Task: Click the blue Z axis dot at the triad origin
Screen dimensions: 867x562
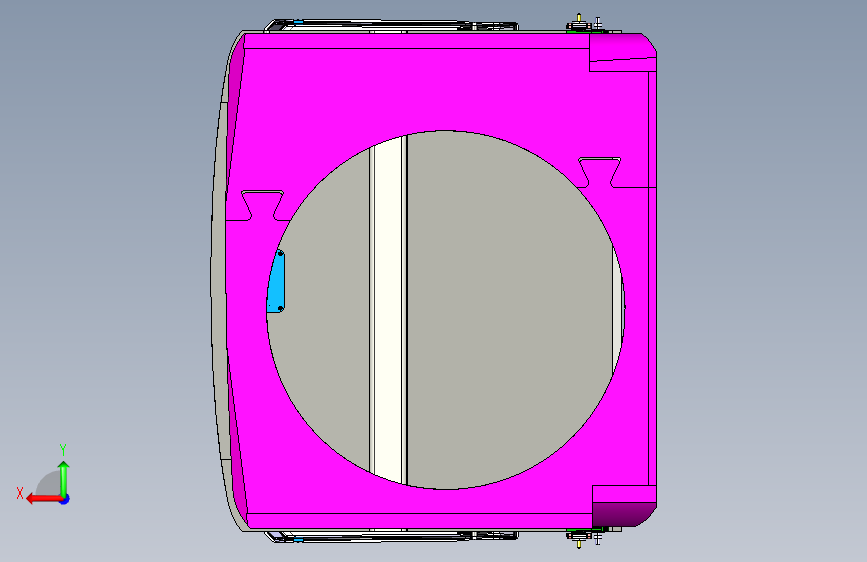Action: tap(65, 499)
